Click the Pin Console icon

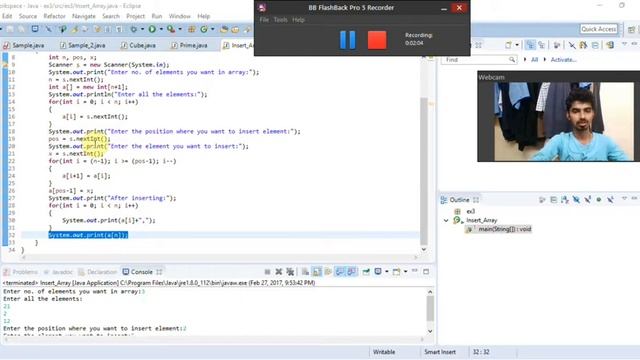coord(366,272)
